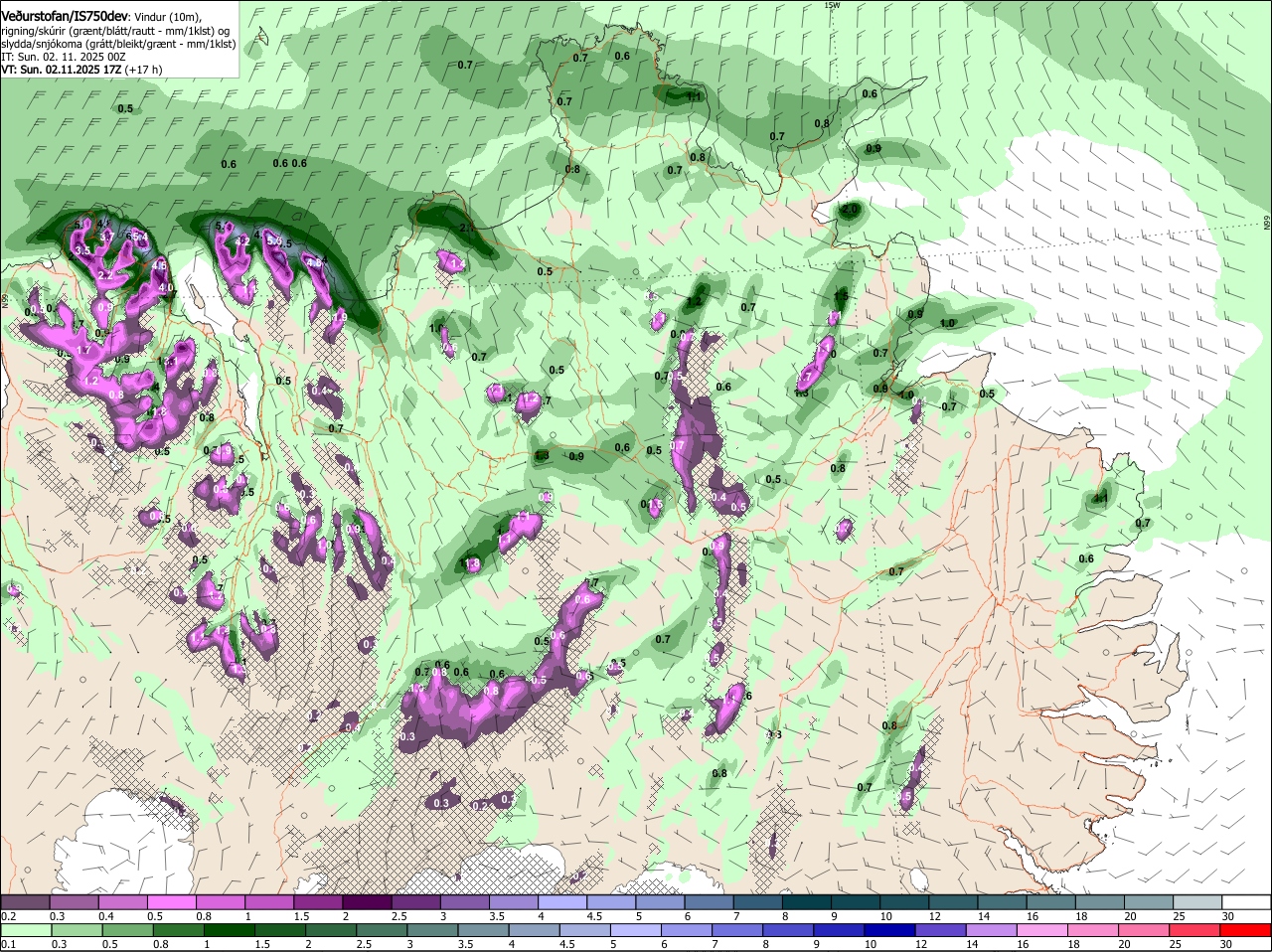The image size is (1272, 952).
Task: Click the '0.8' label in rain legend row
Action: point(160,944)
